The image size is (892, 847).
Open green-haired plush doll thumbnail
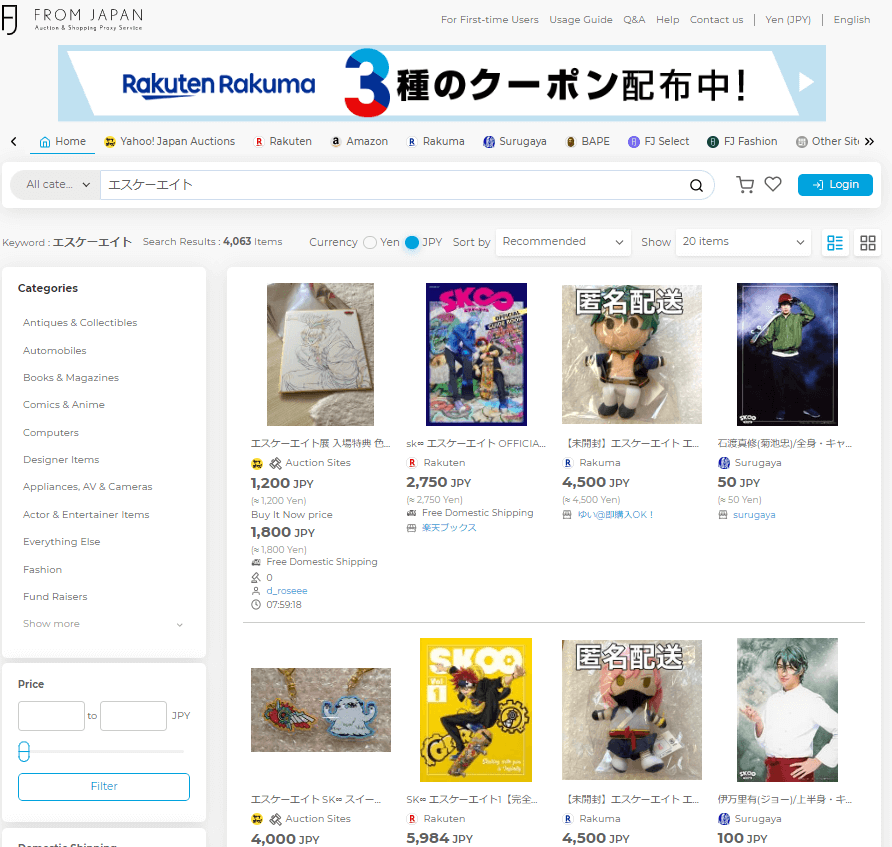631,354
